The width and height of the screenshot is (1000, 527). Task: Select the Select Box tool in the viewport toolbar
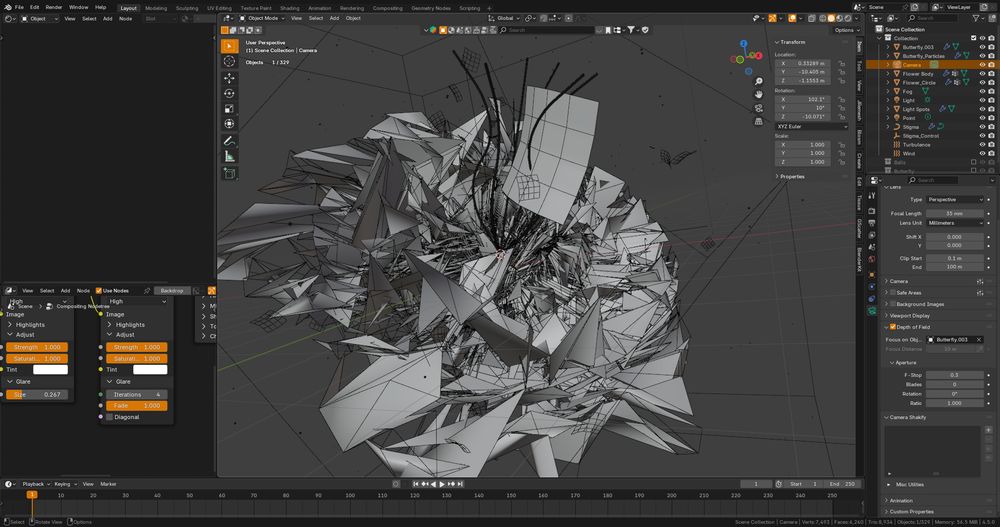tap(230, 46)
